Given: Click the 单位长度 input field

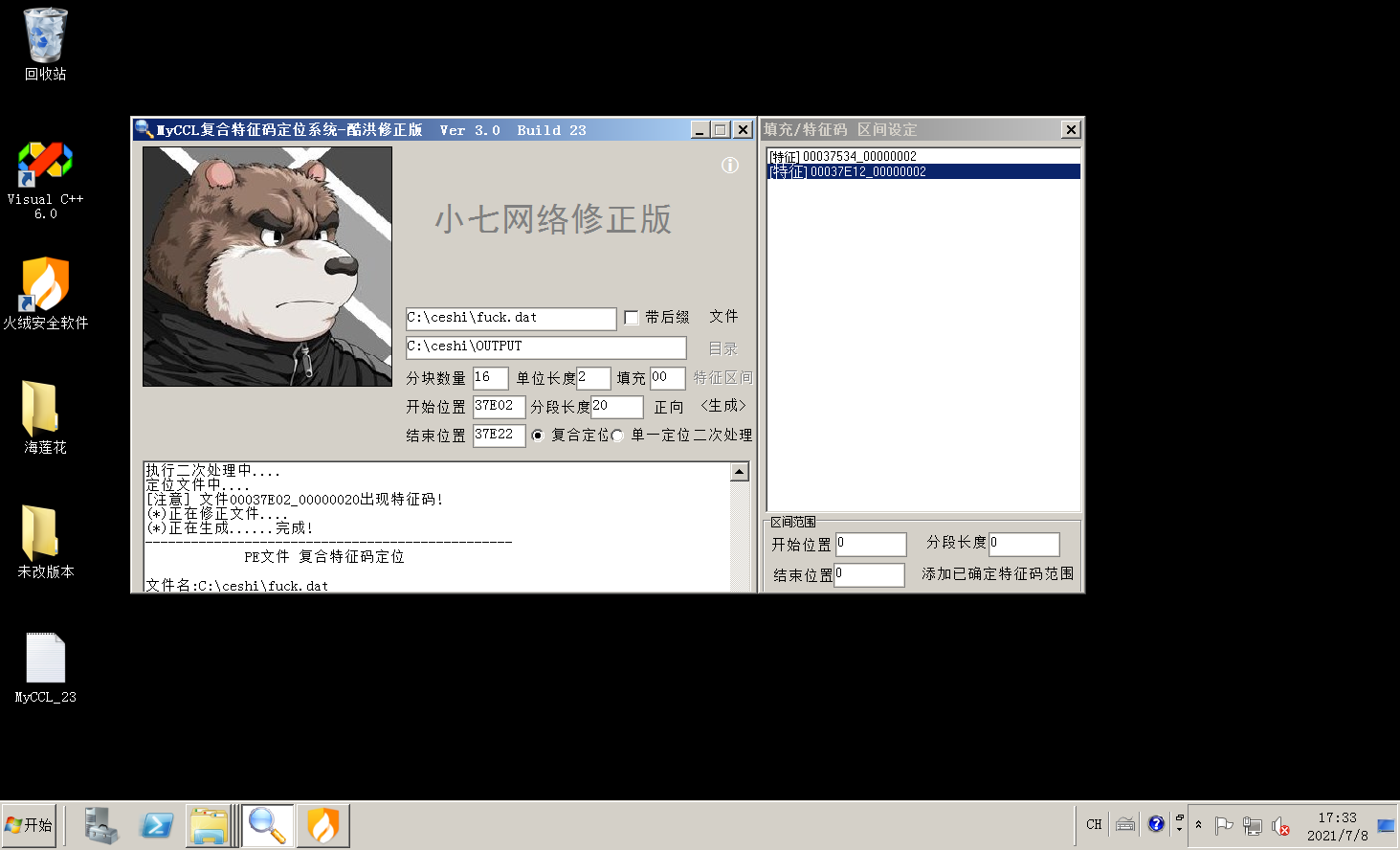Looking at the screenshot, I should click(x=593, y=378).
